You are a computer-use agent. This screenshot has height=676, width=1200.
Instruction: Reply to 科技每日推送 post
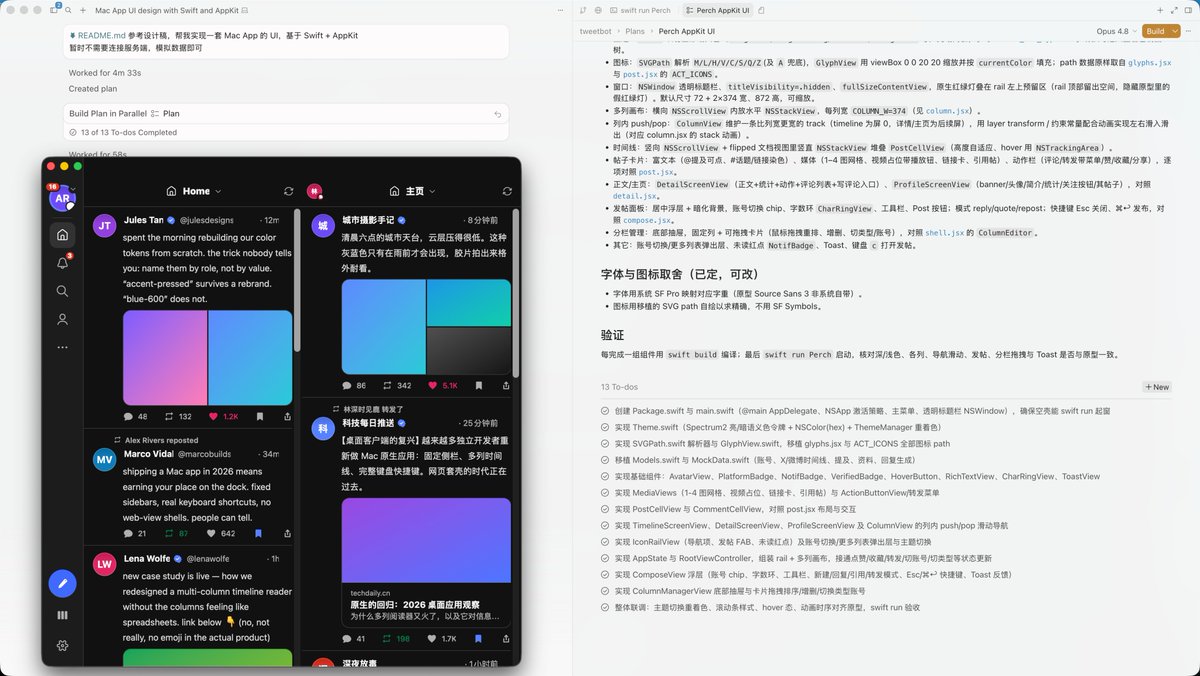(347, 638)
